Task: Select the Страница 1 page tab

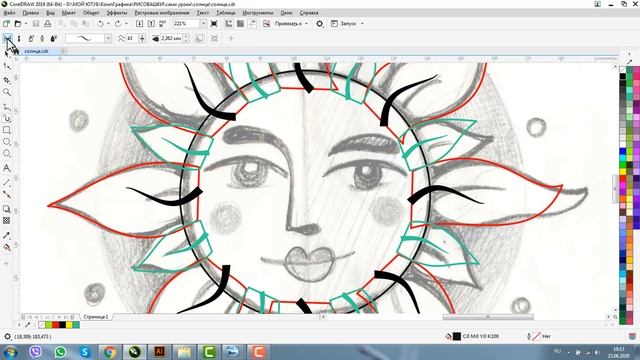Action: click(96, 317)
